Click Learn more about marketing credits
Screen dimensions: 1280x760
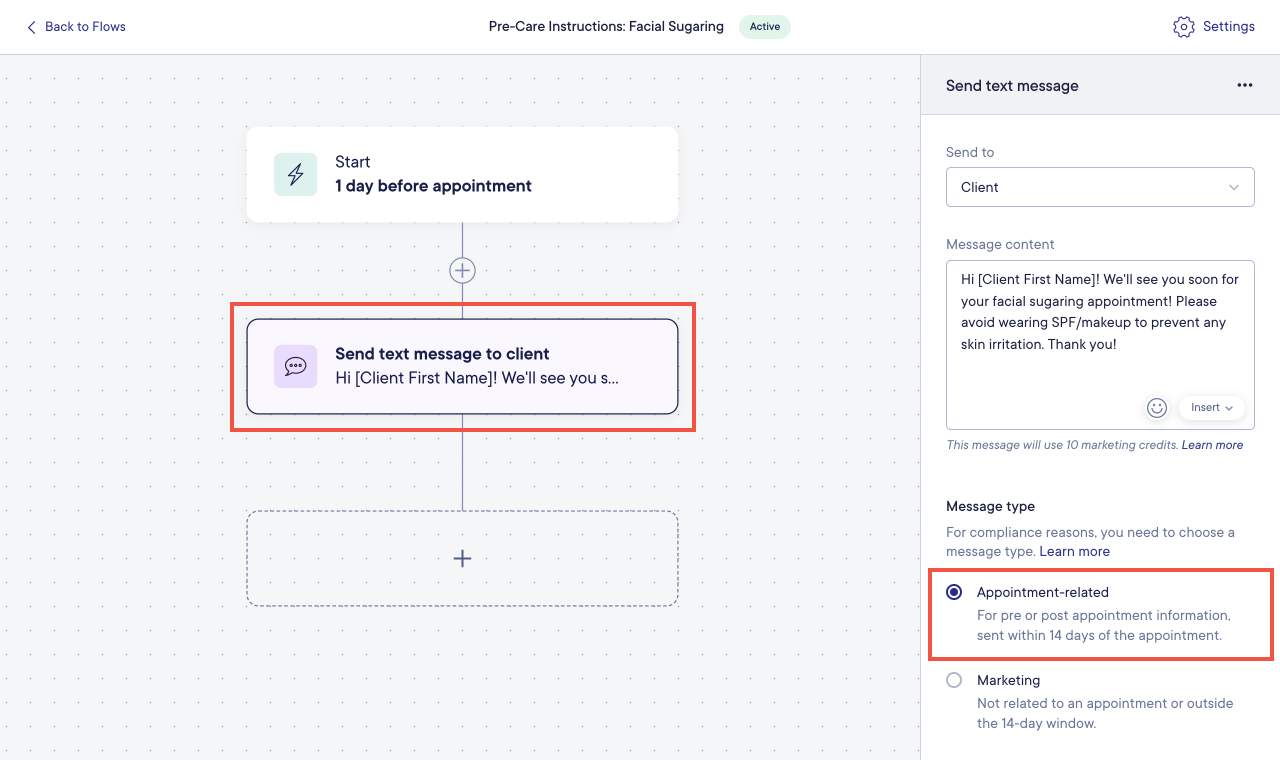coord(1212,445)
